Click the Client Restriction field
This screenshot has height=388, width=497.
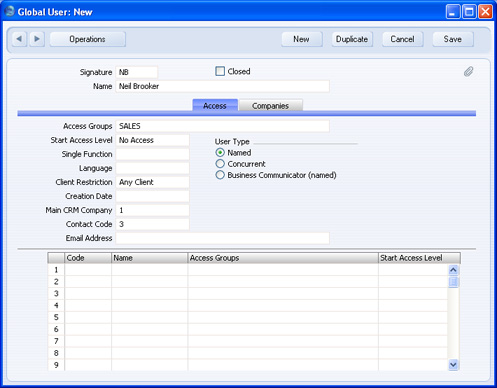(x=152, y=182)
